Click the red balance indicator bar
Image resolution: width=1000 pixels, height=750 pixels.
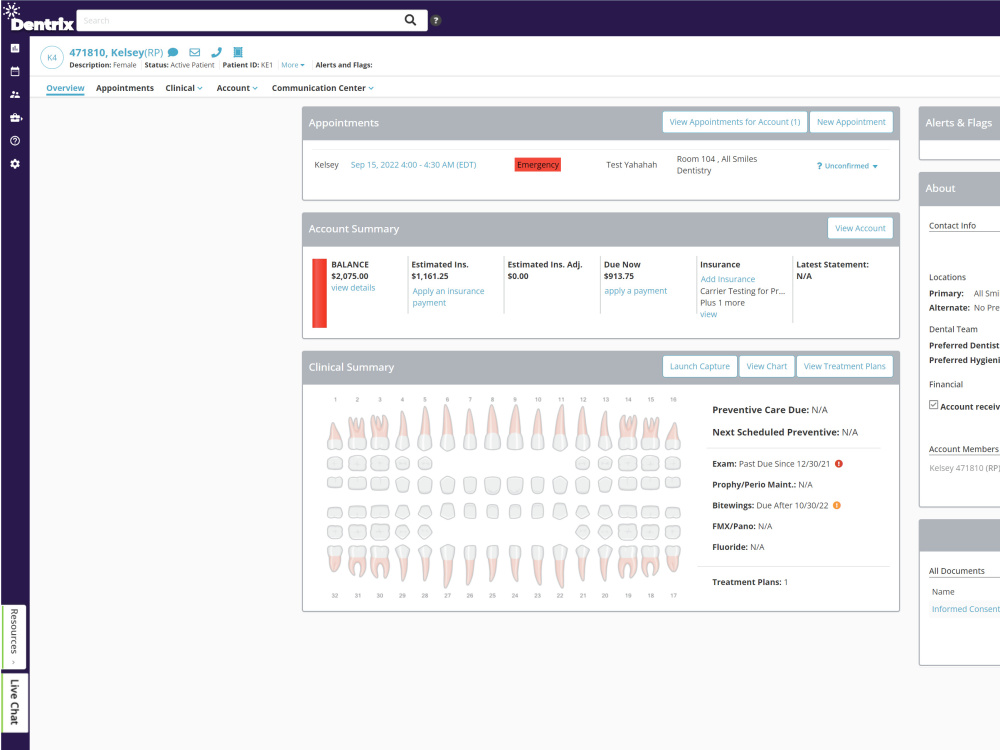pyautogui.click(x=320, y=293)
